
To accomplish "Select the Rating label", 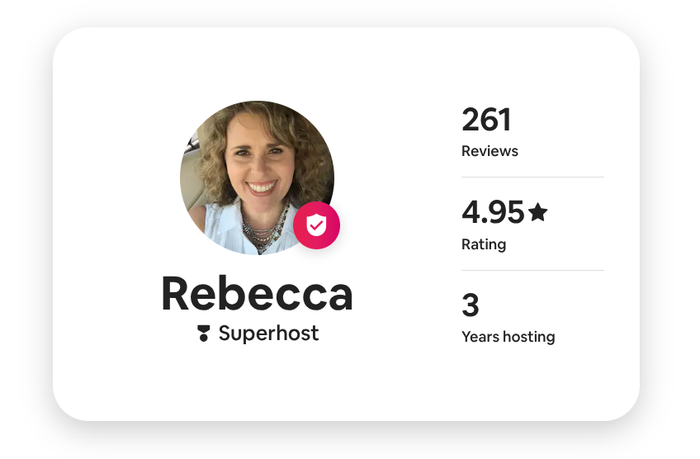I will (x=484, y=244).
